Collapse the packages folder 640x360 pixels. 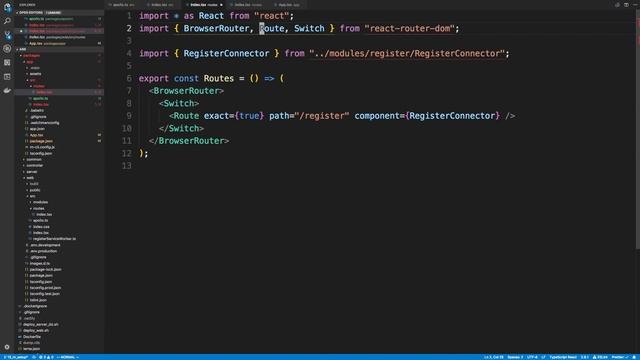click(31, 56)
